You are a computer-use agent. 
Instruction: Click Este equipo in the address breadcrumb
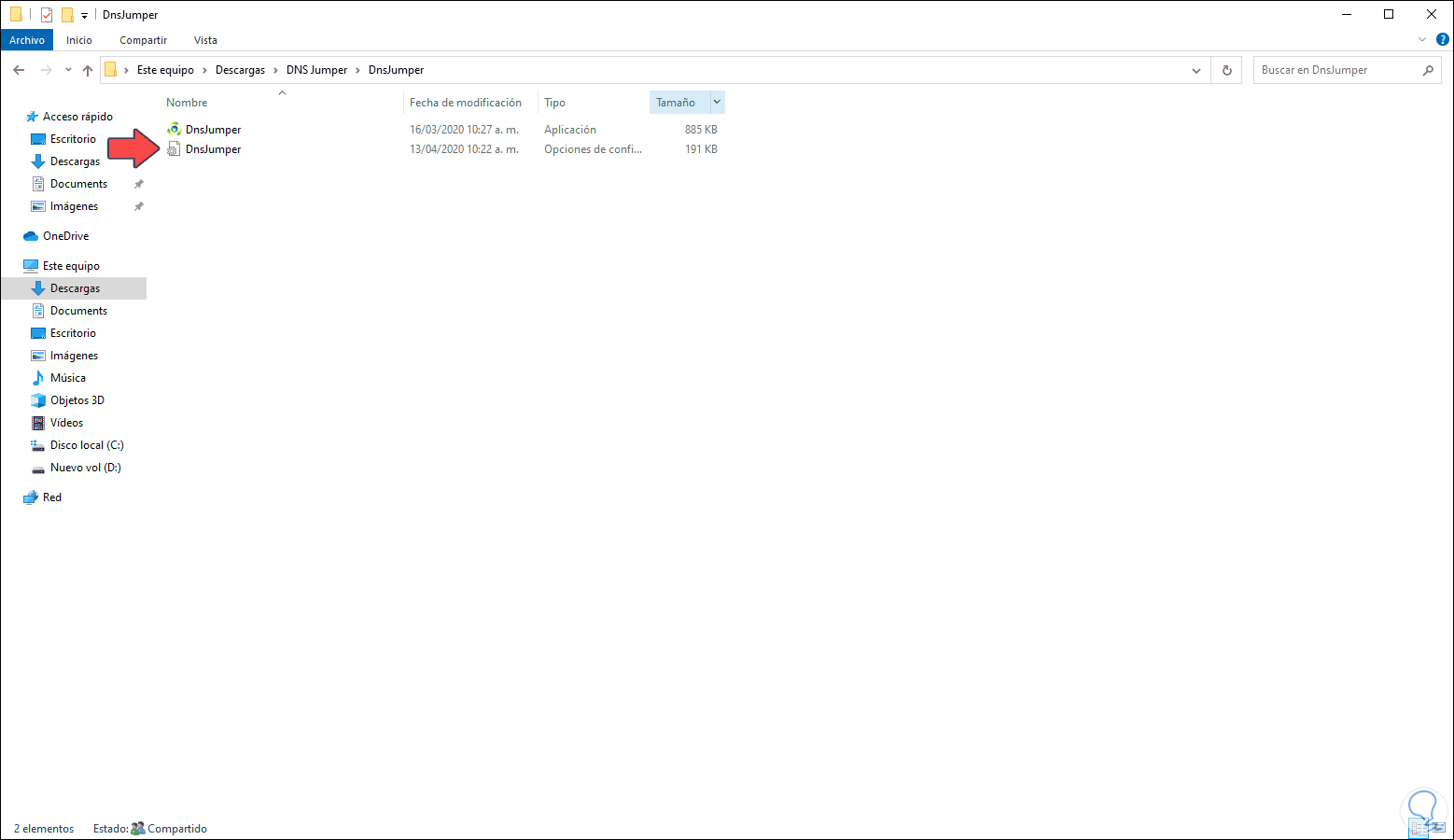point(165,70)
